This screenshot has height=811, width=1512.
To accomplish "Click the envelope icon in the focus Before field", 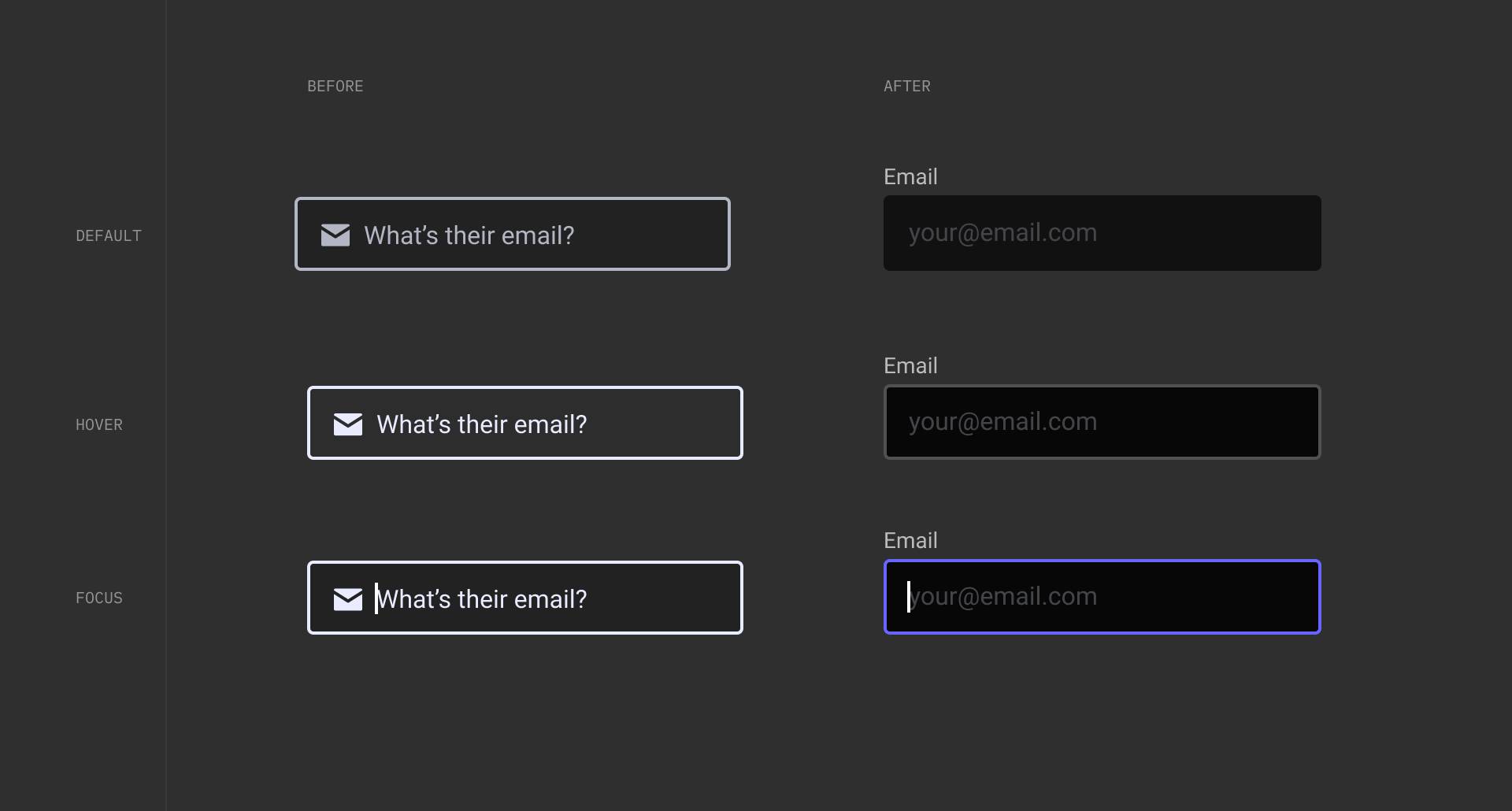I will point(348,599).
